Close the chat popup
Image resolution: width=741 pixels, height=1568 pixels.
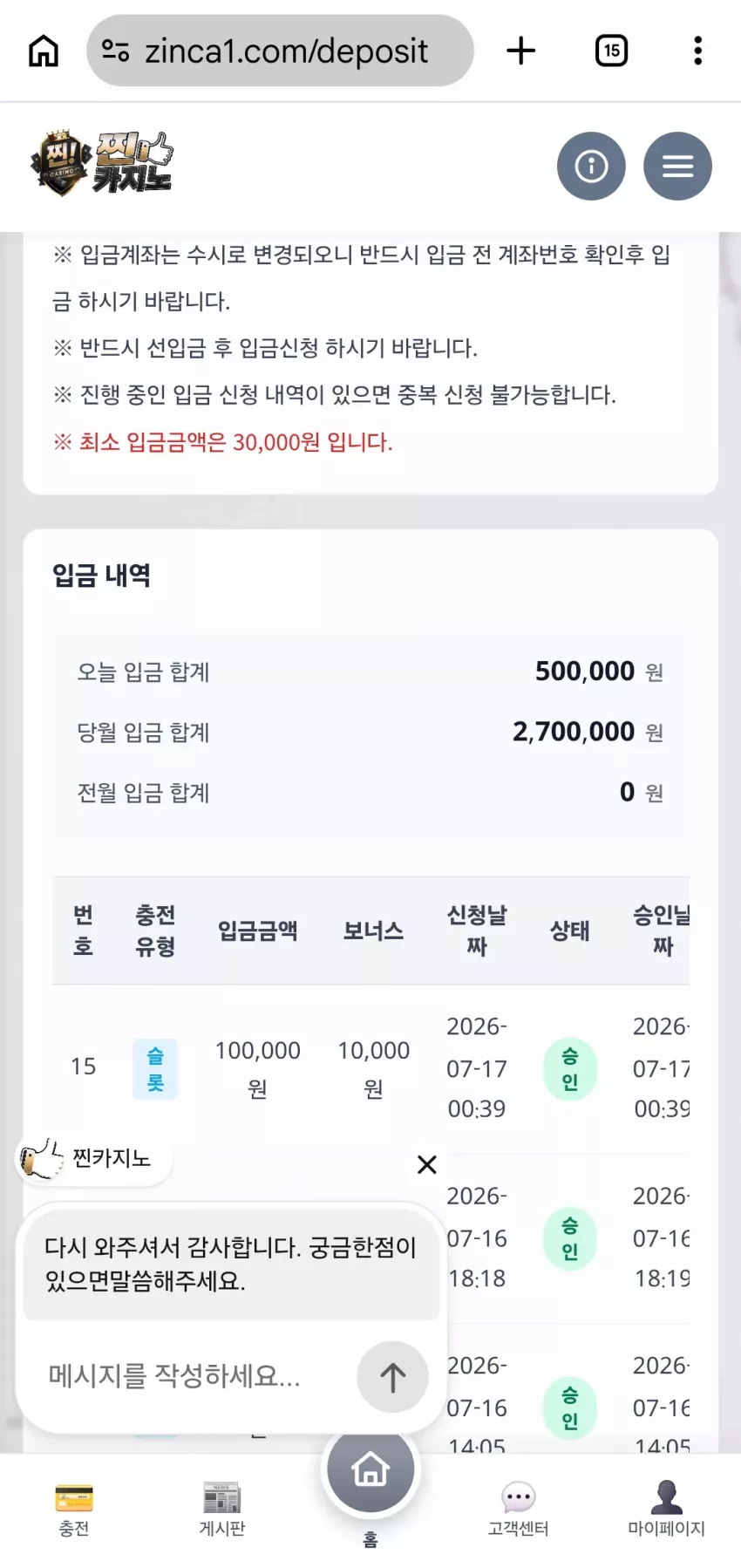[x=427, y=1164]
